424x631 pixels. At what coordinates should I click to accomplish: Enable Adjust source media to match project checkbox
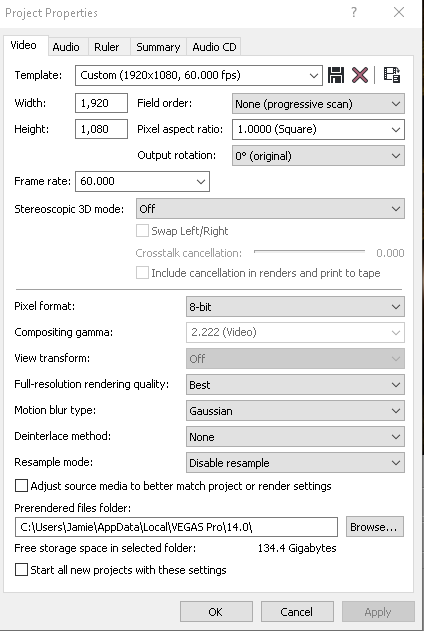[21, 486]
